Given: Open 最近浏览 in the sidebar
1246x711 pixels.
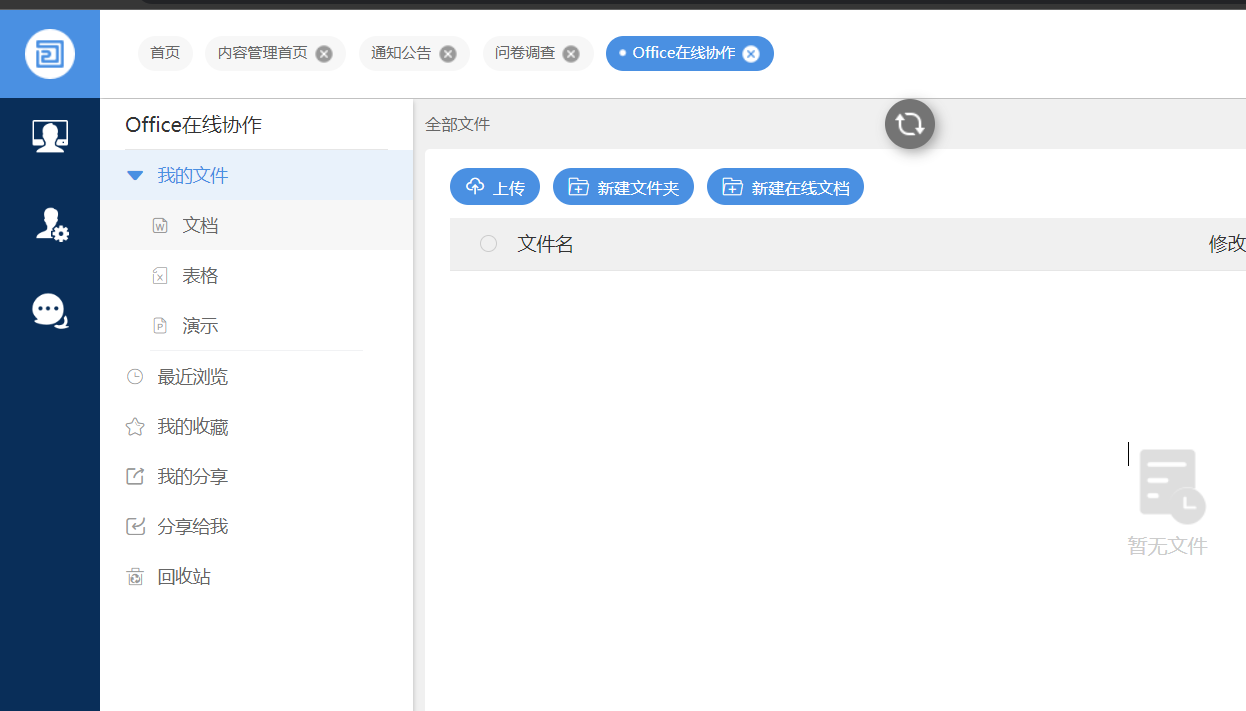Looking at the screenshot, I should (256, 377).
